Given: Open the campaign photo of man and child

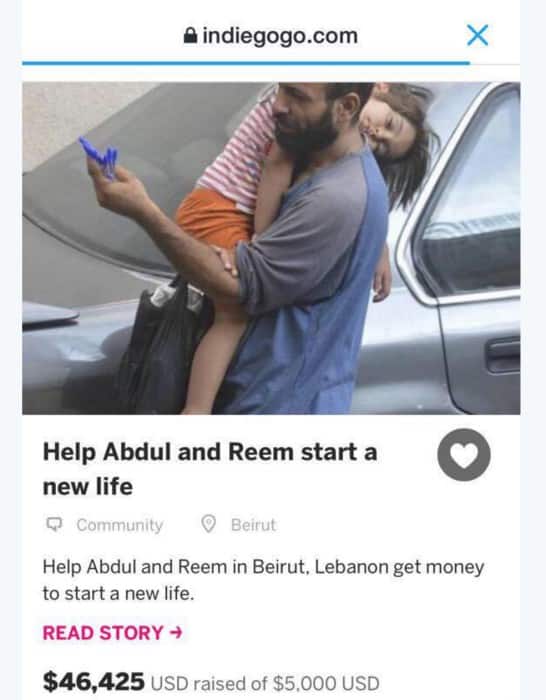Looking at the screenshot, I should (x=271, y=248).
